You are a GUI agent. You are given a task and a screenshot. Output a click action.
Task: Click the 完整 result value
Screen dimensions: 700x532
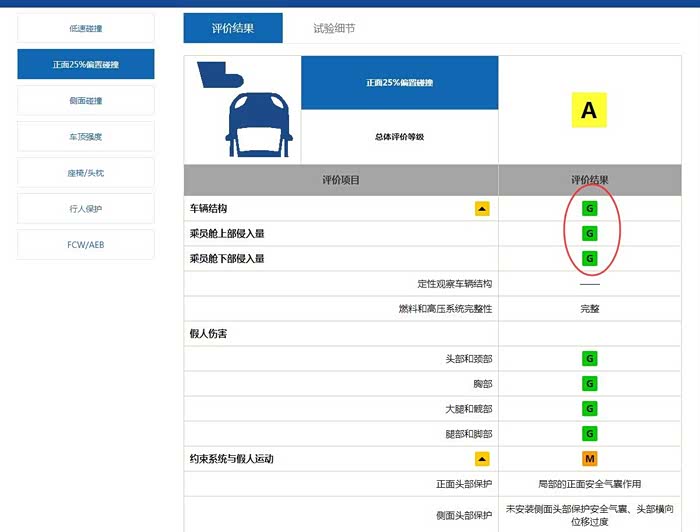tap(590, 308)
